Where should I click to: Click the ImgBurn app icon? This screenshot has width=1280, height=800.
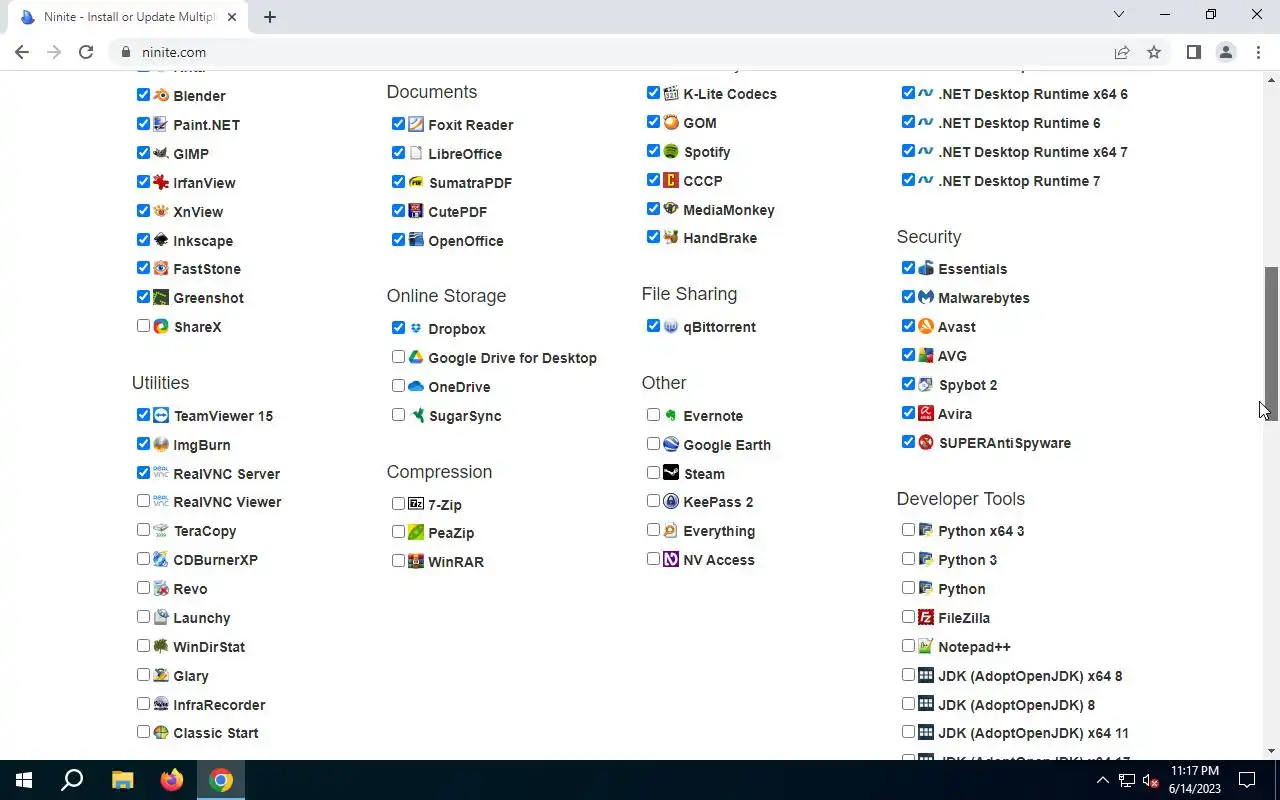pyautogui.click(x=161, y=444)
